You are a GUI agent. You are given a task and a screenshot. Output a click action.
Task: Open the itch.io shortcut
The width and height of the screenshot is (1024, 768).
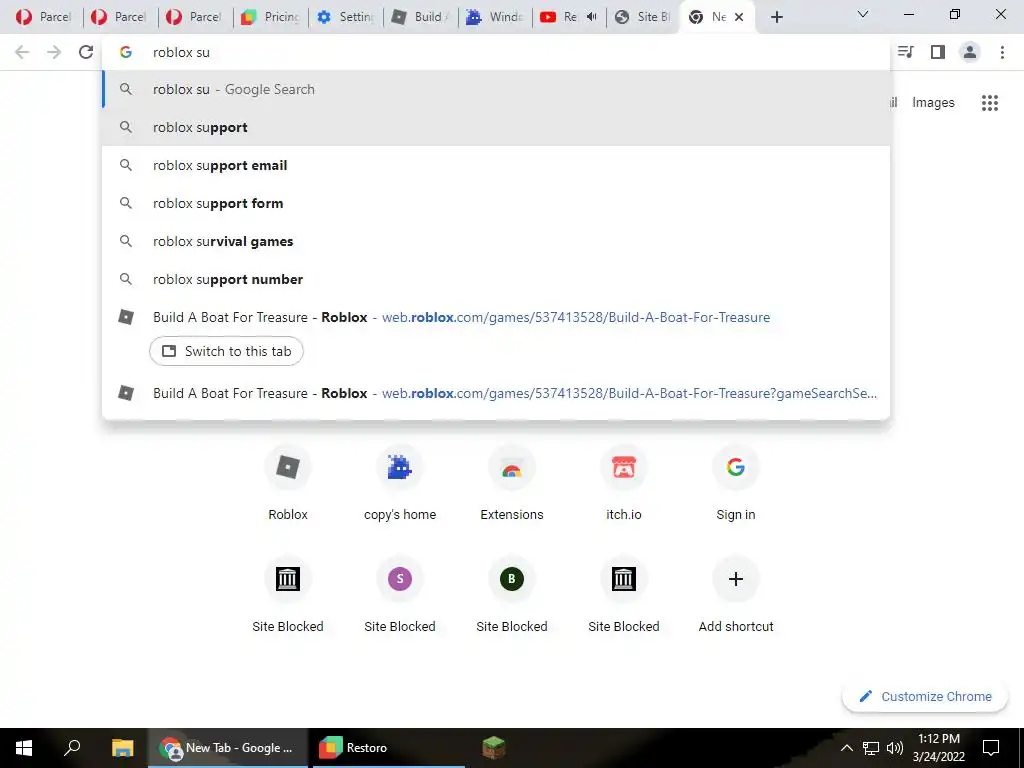coord(624,483)
